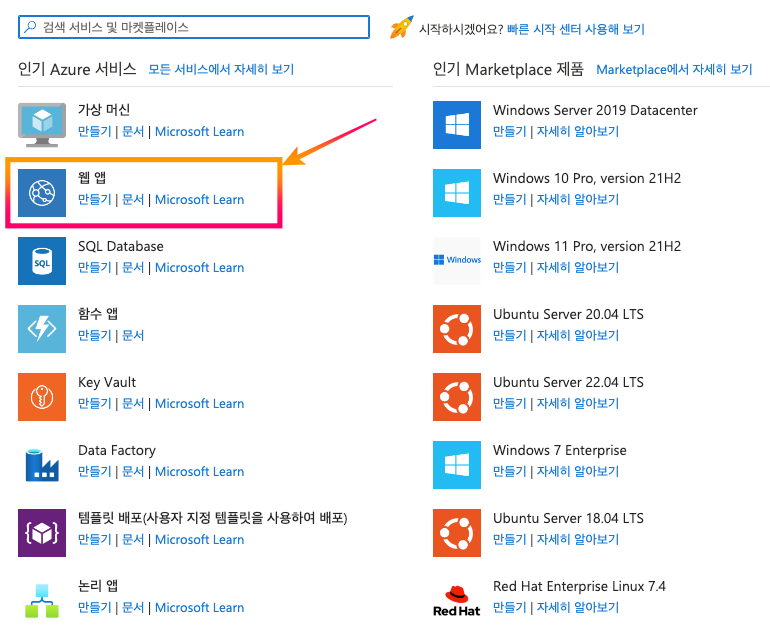Open Microsoft Learn for 웹 앱
The image size is (770, 637).
tap(199, 199)
